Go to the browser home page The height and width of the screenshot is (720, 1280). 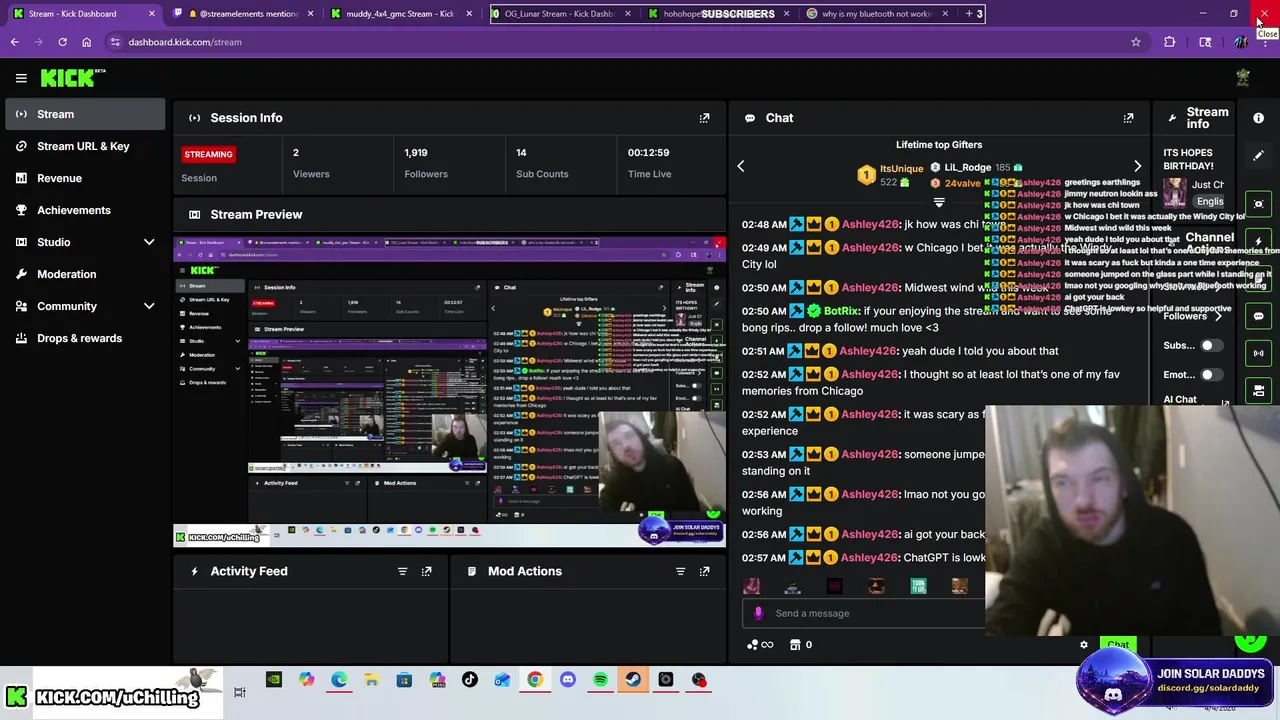coord(86,42)
